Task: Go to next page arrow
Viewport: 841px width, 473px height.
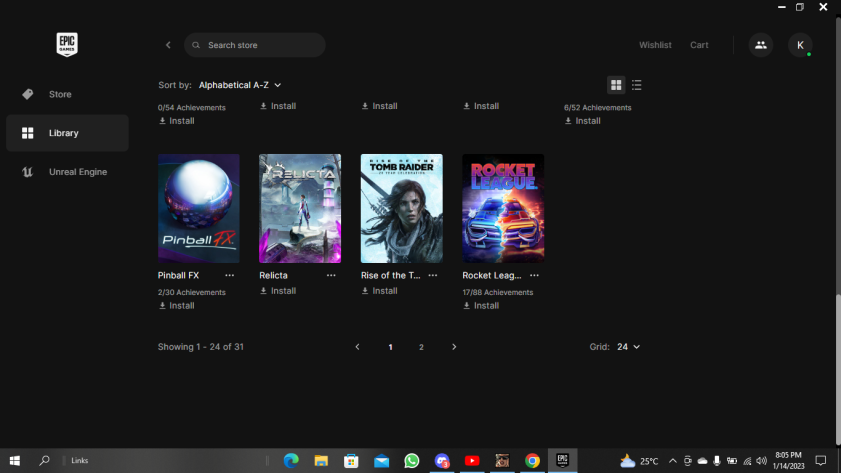Action: tap(454, 347)
